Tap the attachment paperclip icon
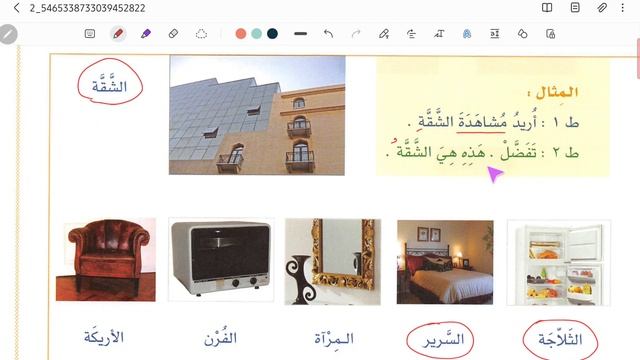Screen dimensions: 640x360 (x=602, y=8)
